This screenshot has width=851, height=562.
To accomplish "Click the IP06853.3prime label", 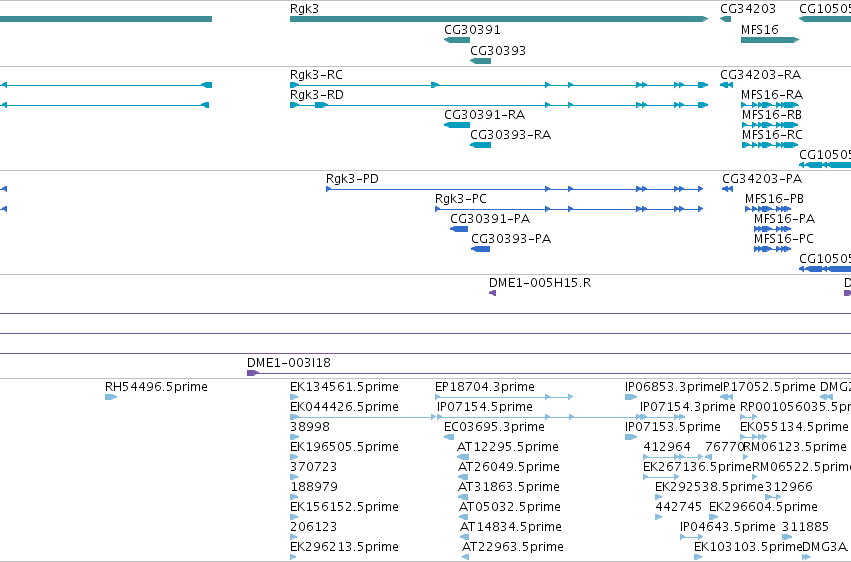I will (672, 387).
